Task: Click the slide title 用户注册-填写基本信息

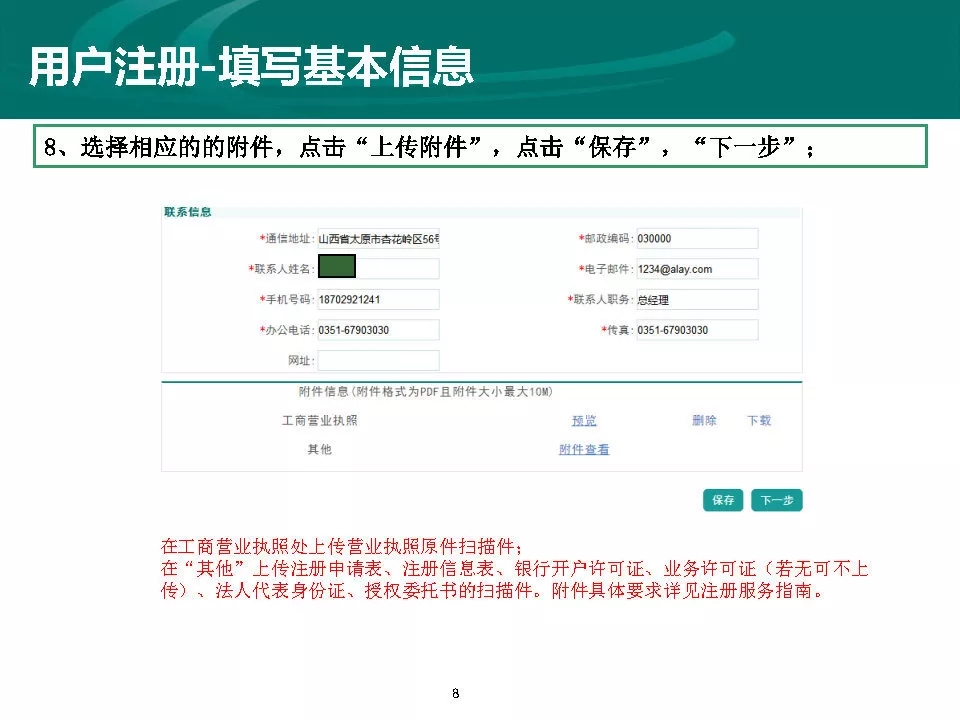Action: 251,67
